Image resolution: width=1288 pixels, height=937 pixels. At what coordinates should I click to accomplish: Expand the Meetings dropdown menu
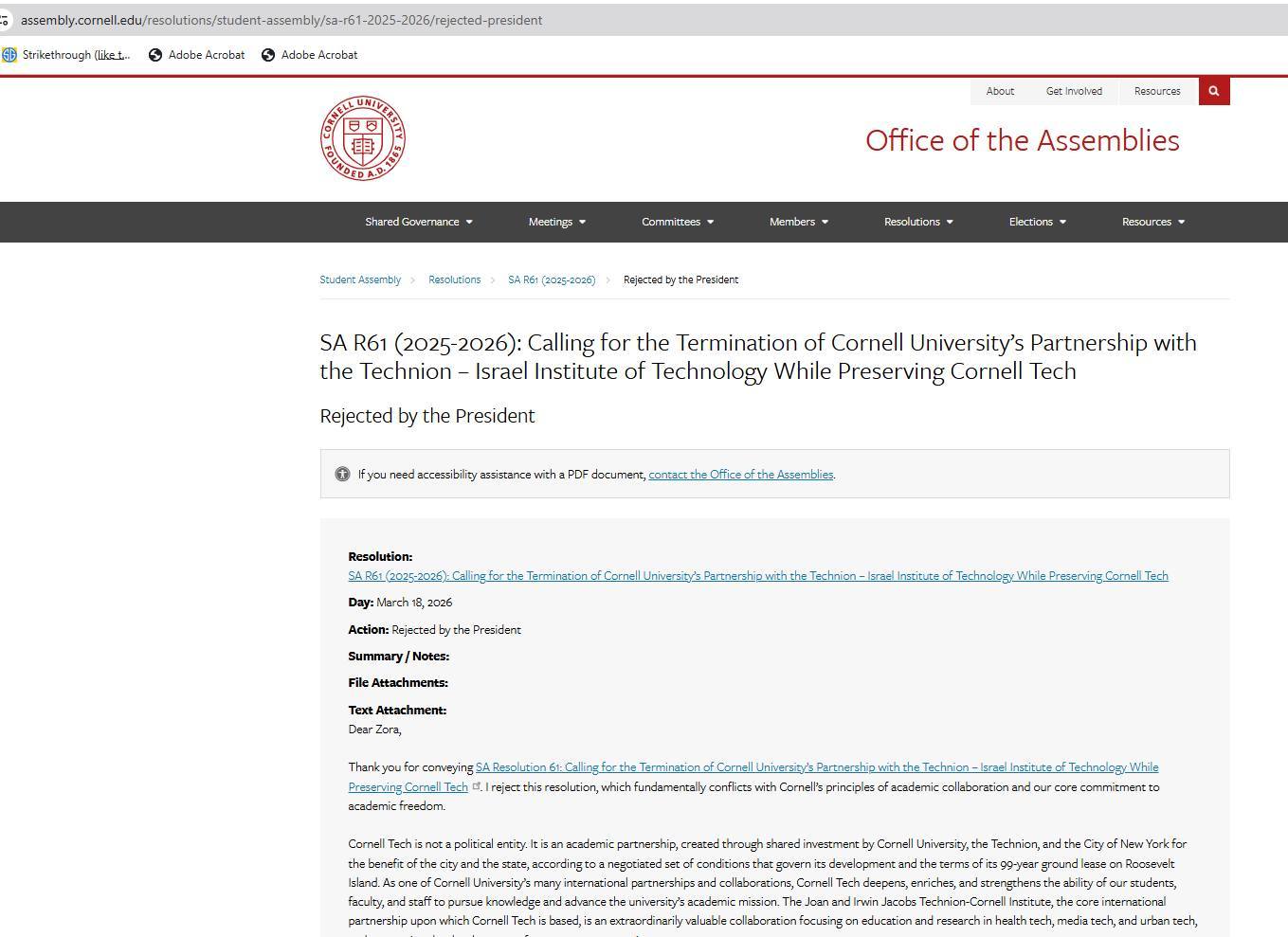[x=556, y=222]
